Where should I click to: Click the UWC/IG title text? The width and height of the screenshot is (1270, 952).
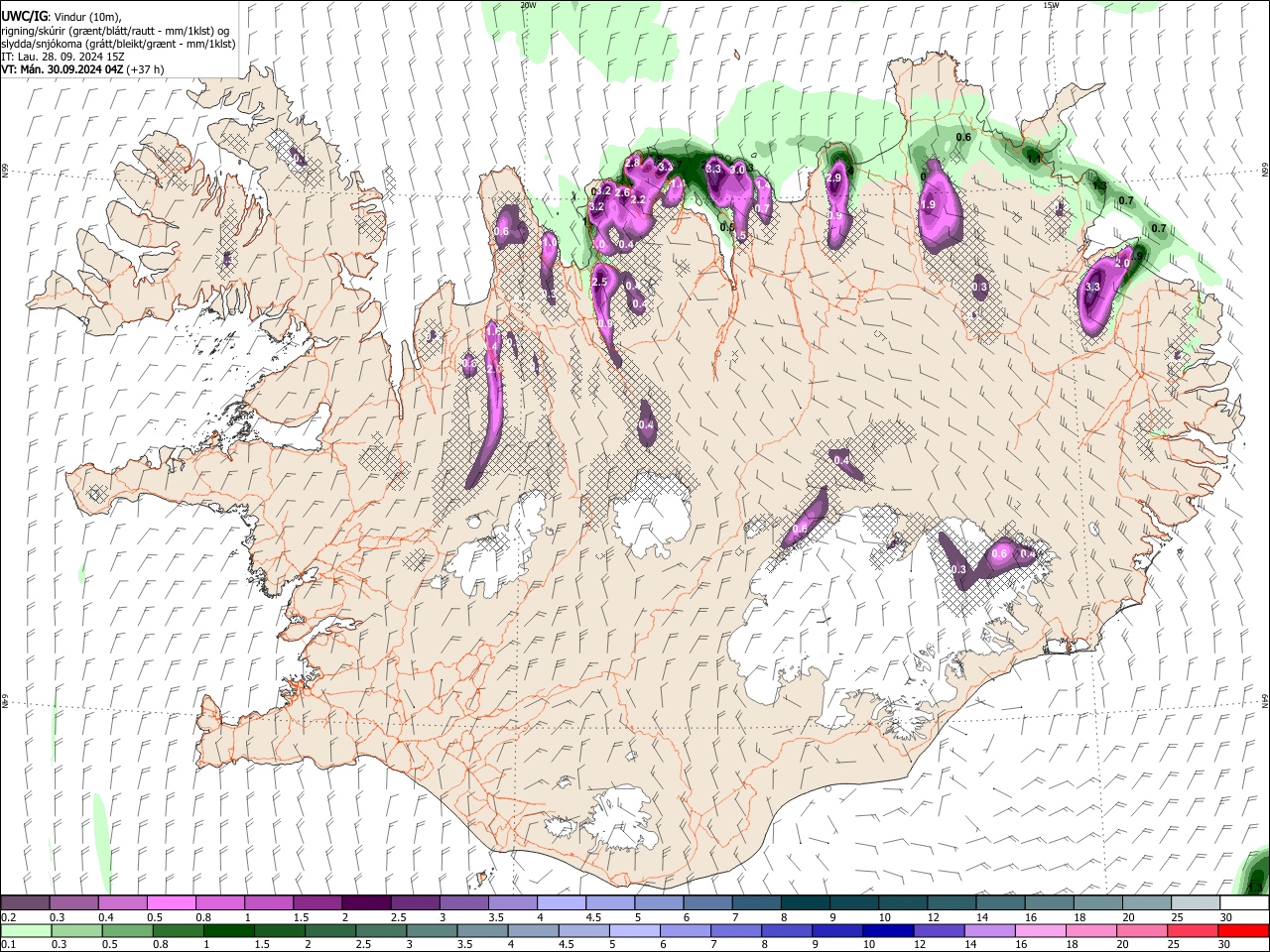pos(24,17)
